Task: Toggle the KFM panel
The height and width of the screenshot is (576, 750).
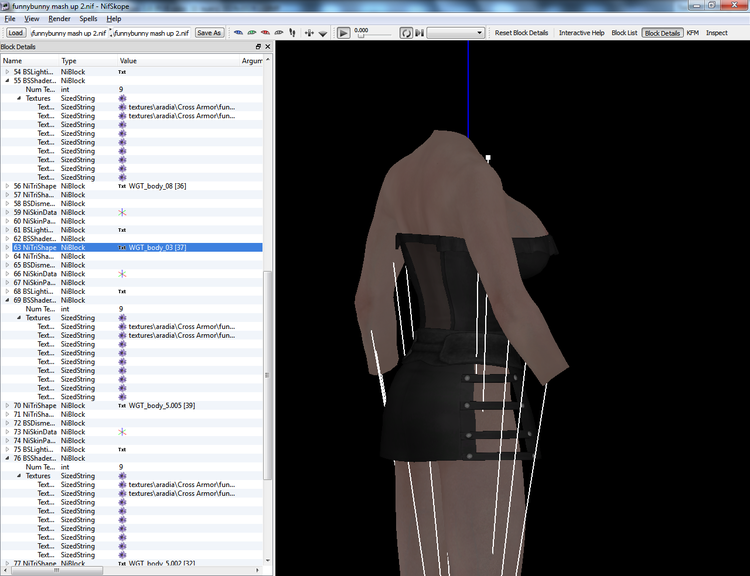Action: [693, 33]
